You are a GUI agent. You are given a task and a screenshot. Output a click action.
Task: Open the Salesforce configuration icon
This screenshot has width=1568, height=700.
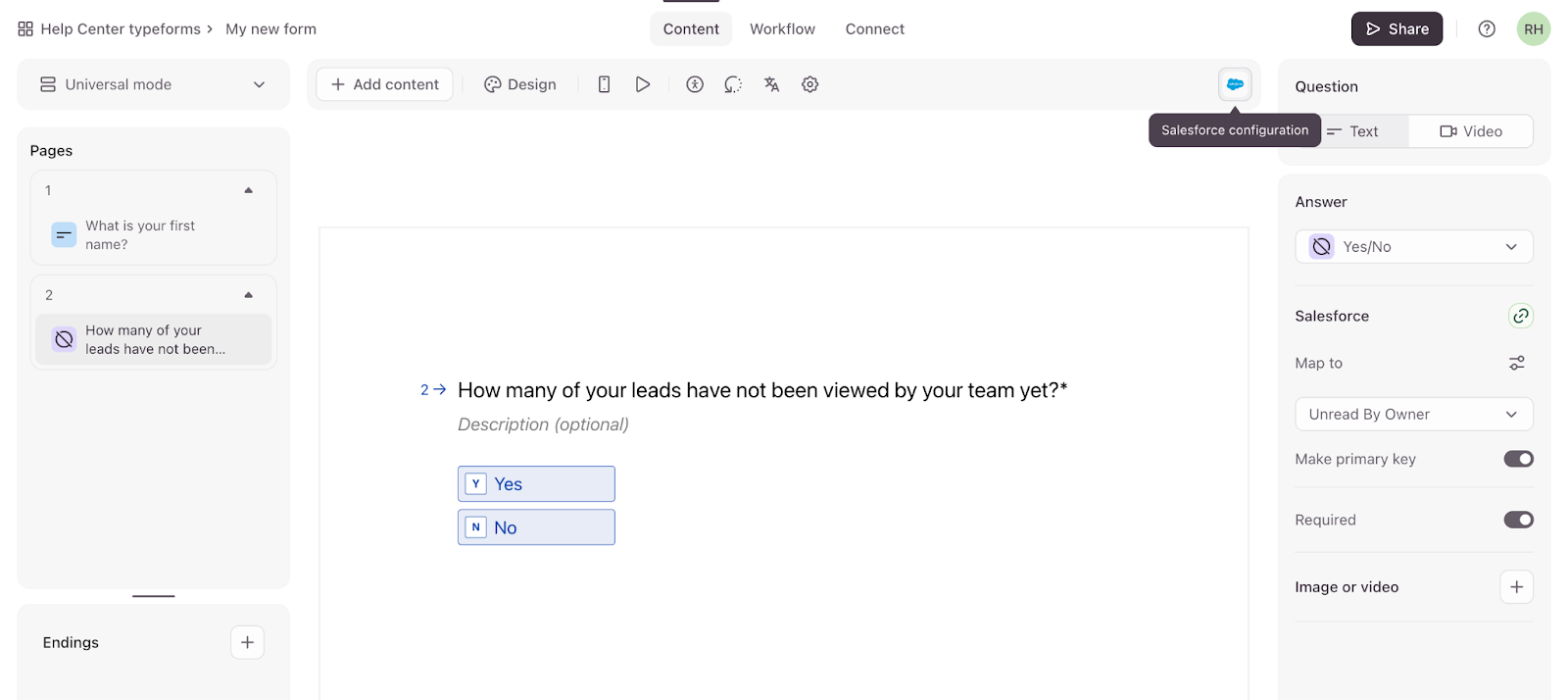pyautogui.click(x=1235, y=84)
